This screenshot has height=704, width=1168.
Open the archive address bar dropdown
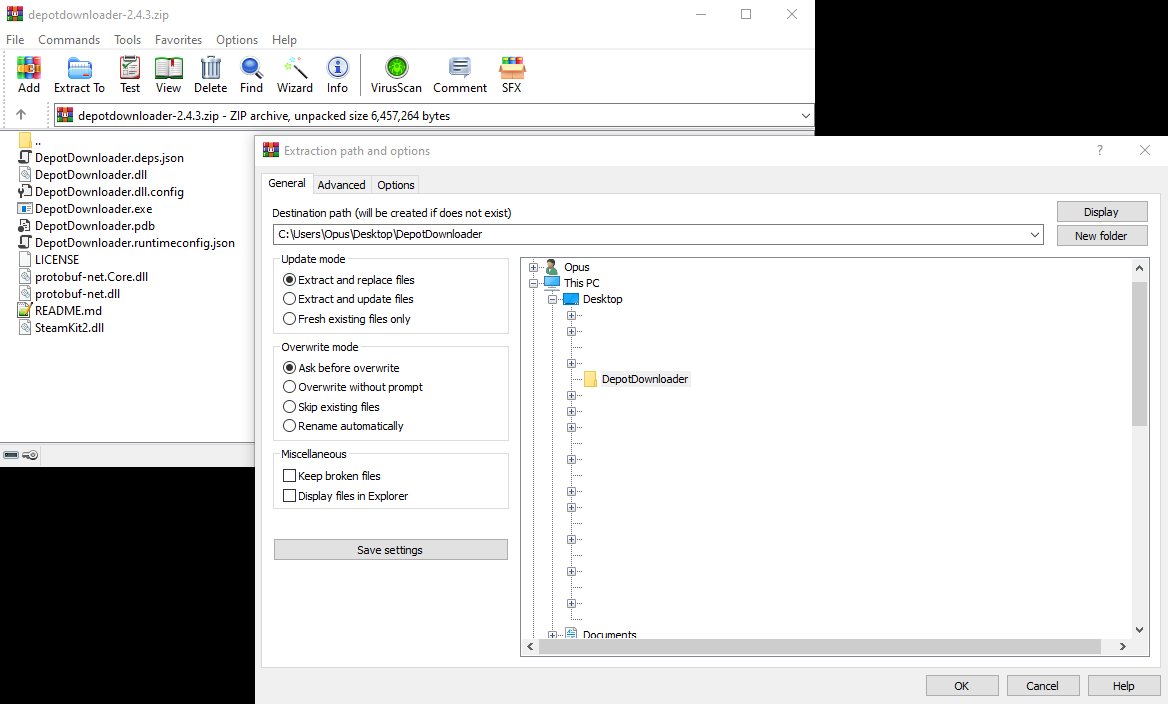pyautogui.click(x=805, y=115)
